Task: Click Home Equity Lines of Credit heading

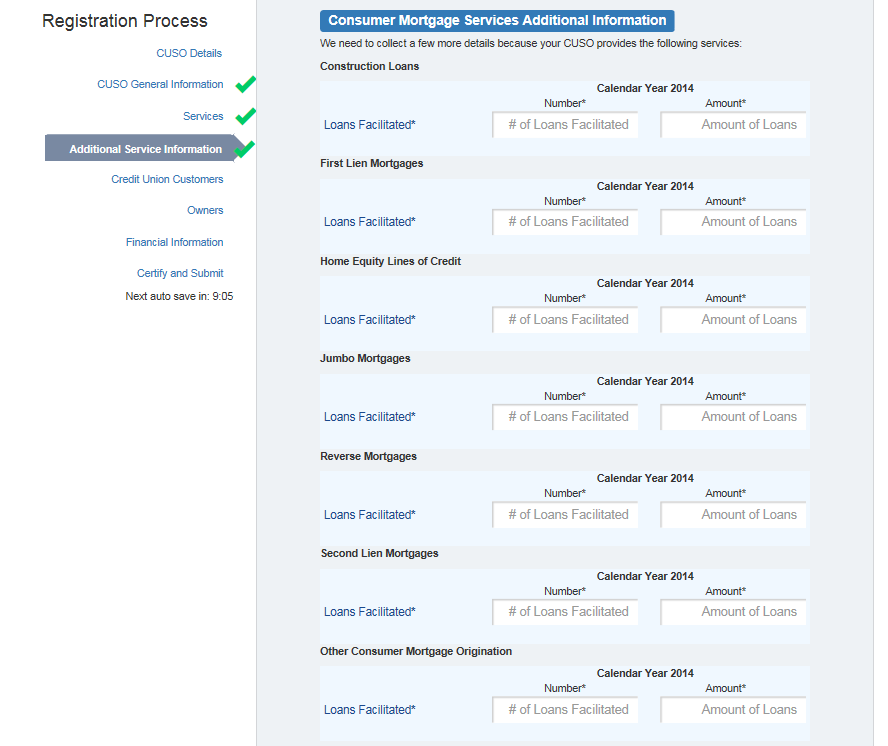Action: click(x=390, y=261)
